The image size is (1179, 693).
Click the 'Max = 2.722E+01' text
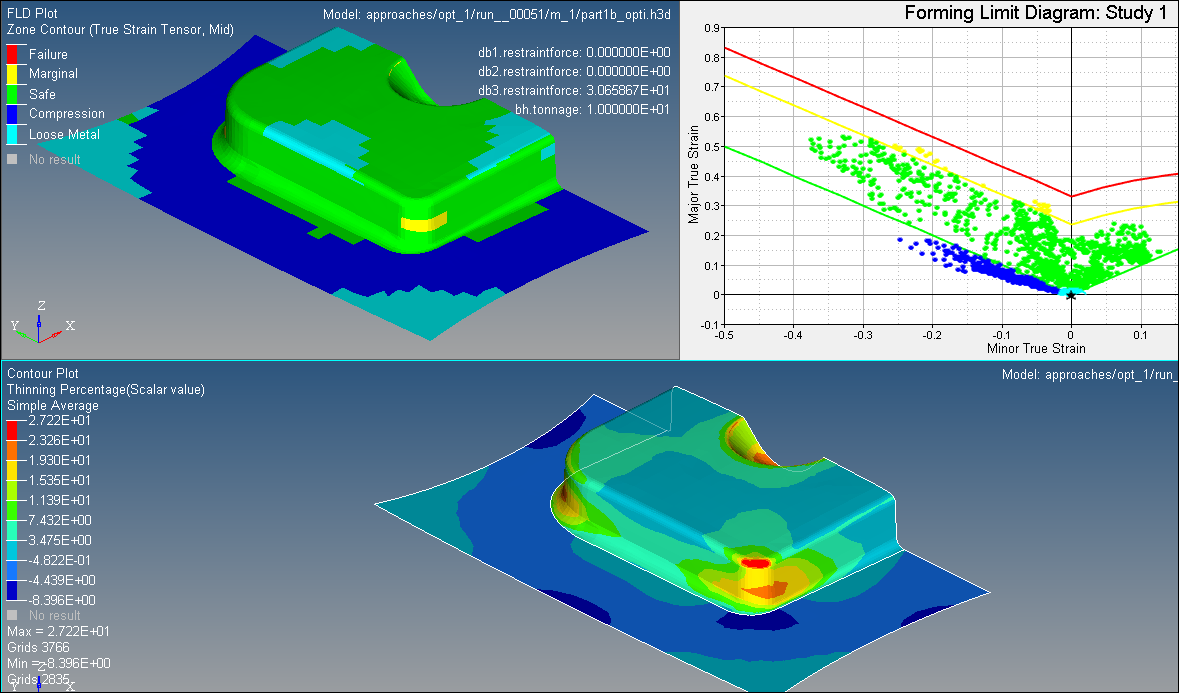[x=58, y=631]
